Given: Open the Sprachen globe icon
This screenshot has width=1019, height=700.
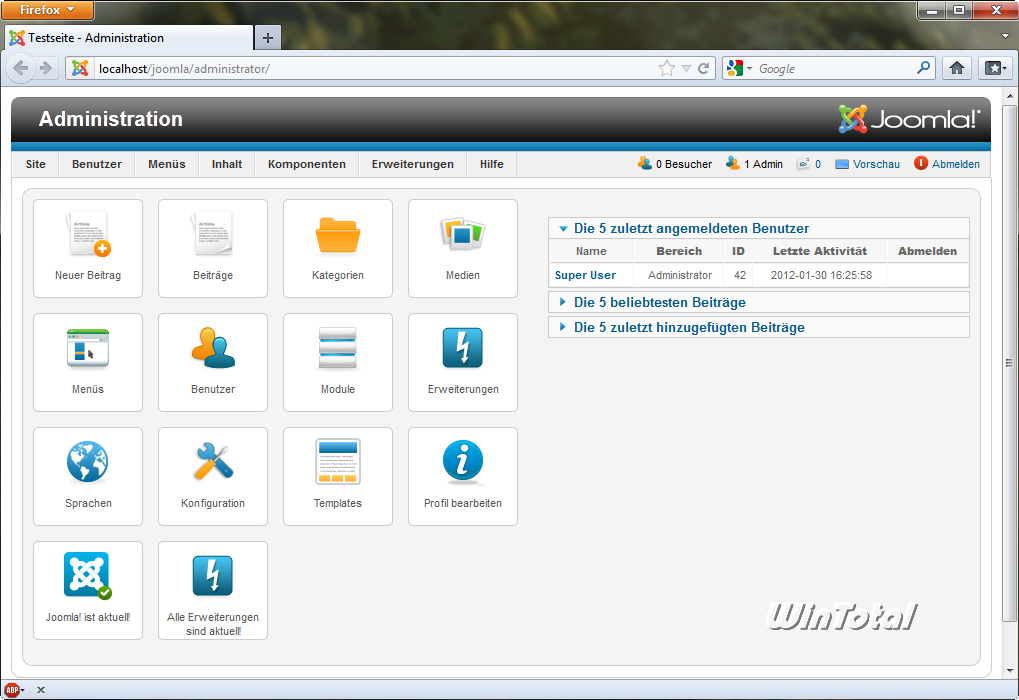Looking at the screenshot, I should (88, 476).
